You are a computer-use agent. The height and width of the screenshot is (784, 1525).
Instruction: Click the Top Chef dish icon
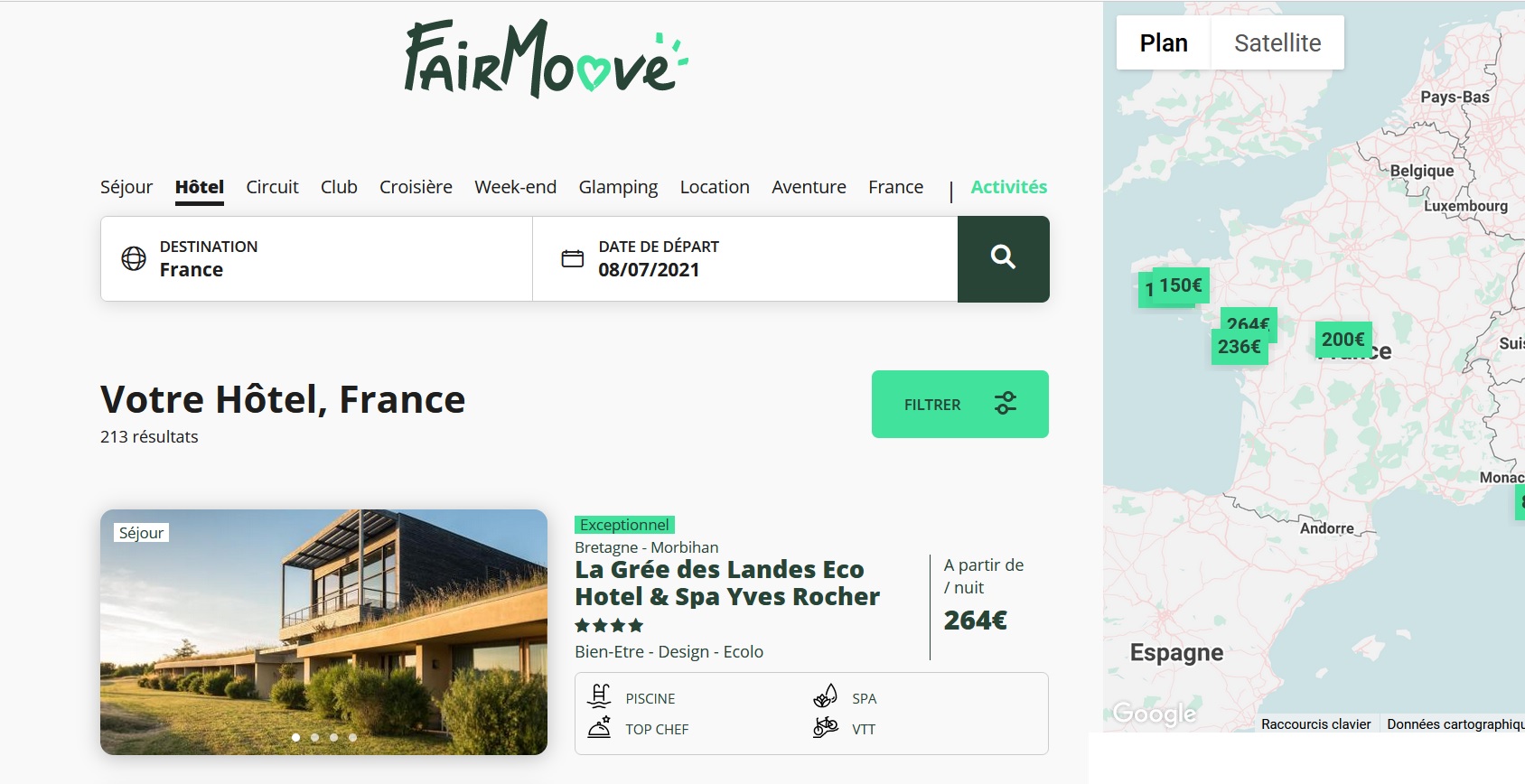coord(599,728)
